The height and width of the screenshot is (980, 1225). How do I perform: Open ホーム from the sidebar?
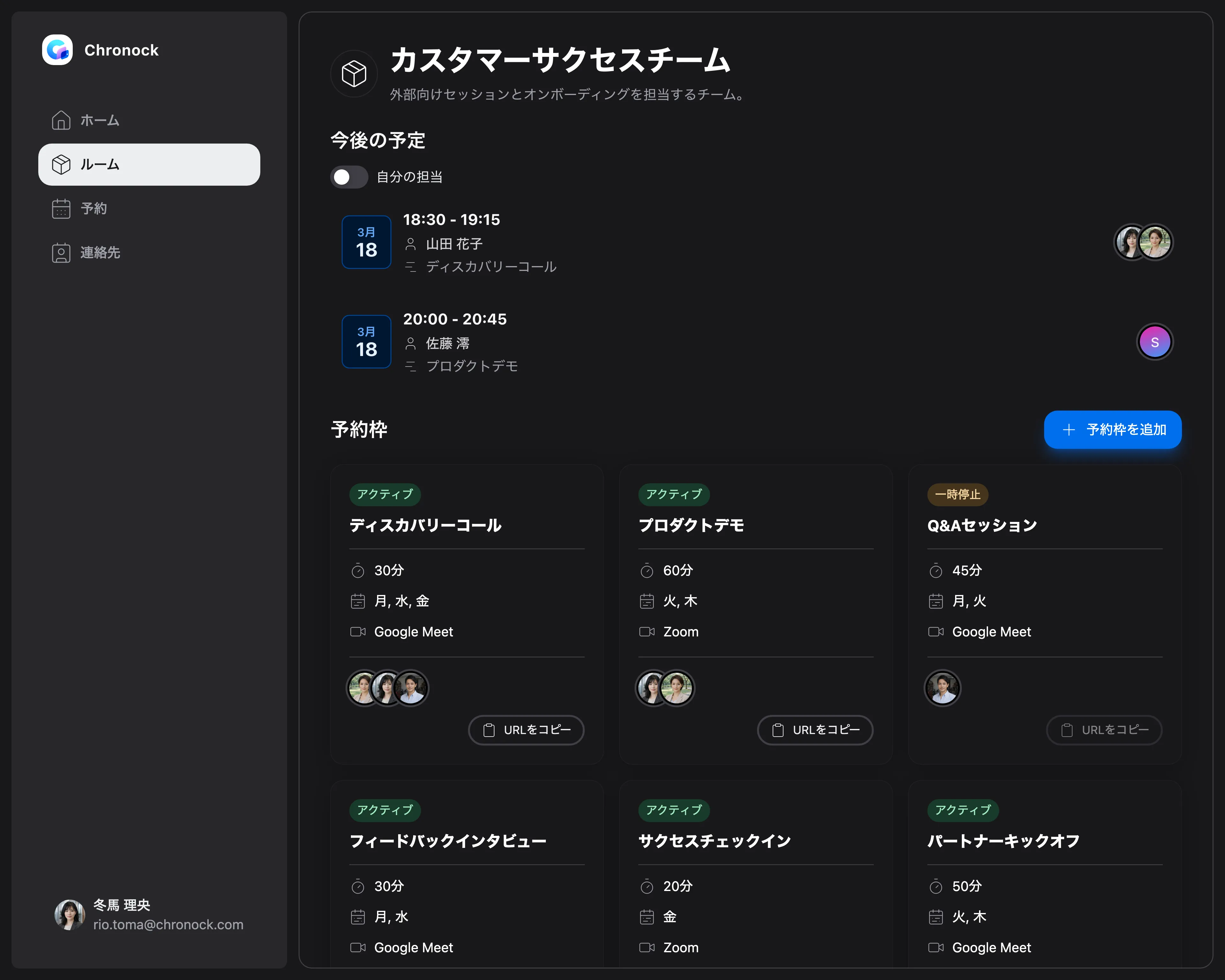coord(100,121)
